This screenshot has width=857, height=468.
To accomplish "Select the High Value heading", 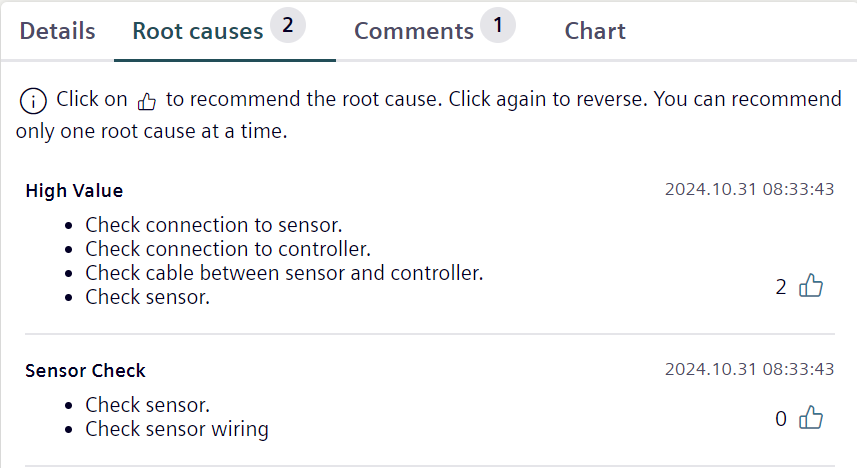I will tap(74, 191).
